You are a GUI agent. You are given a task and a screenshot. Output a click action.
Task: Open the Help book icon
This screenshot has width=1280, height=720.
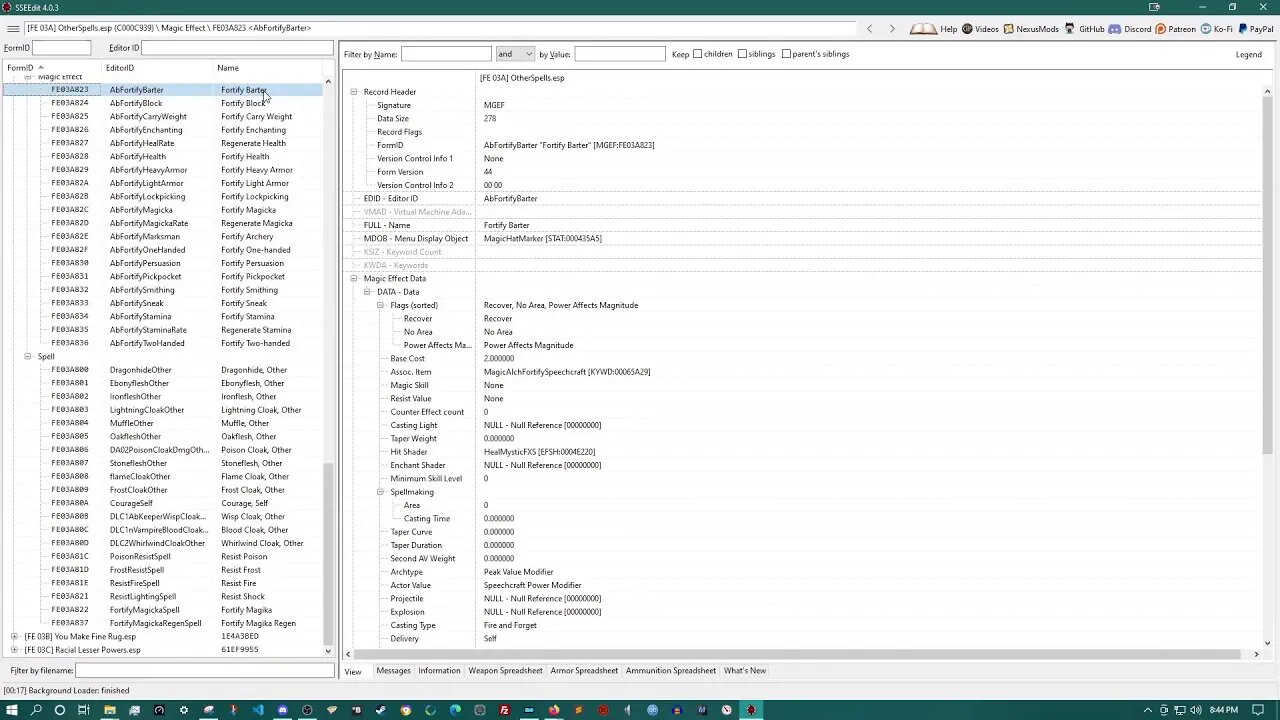click(922, 29)
